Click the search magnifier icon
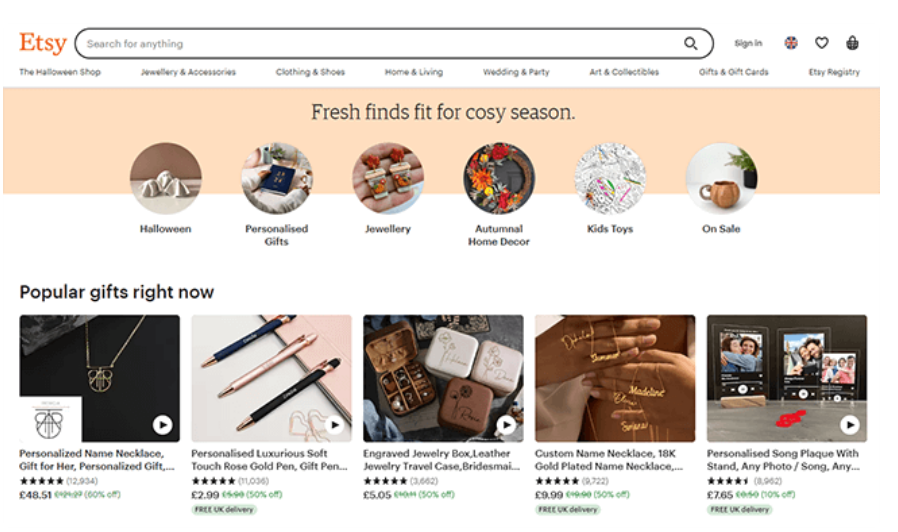 (691, 44)
